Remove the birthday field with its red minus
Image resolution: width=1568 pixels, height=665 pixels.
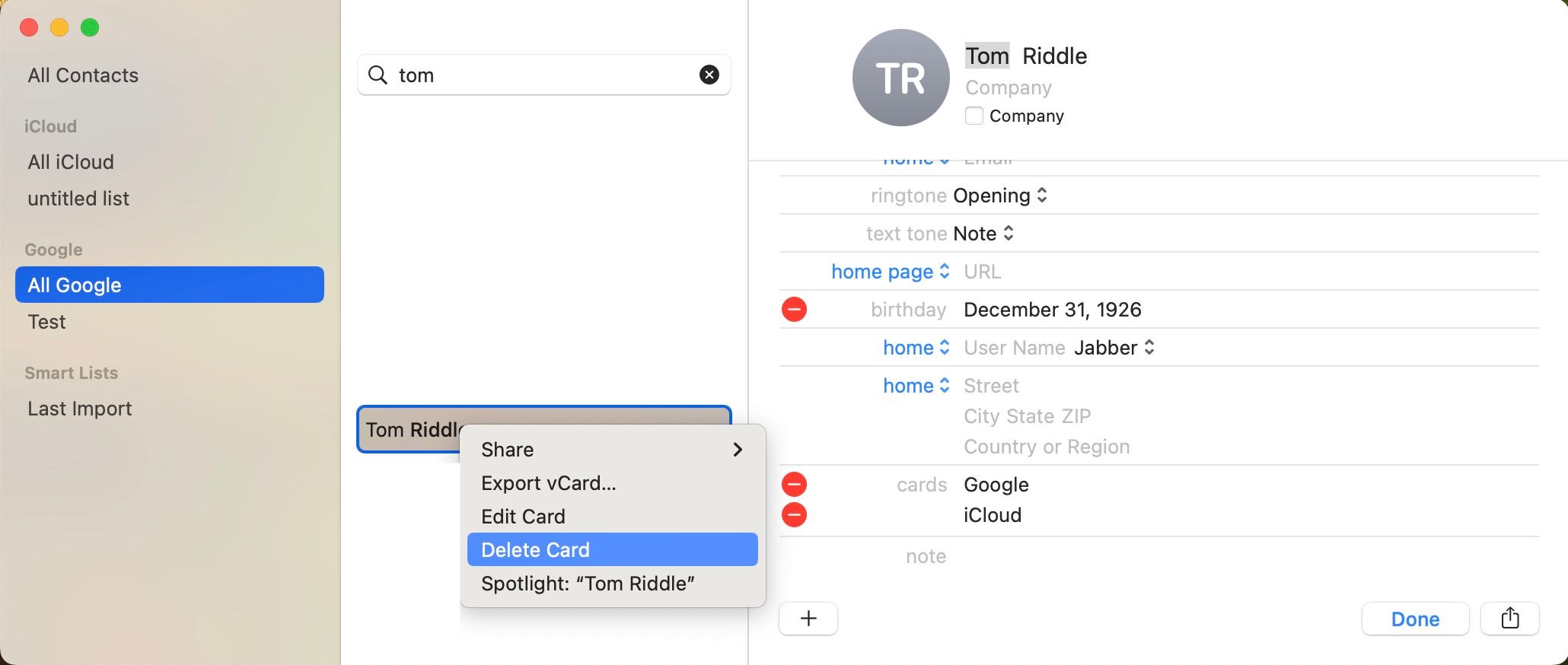(794, 310)
